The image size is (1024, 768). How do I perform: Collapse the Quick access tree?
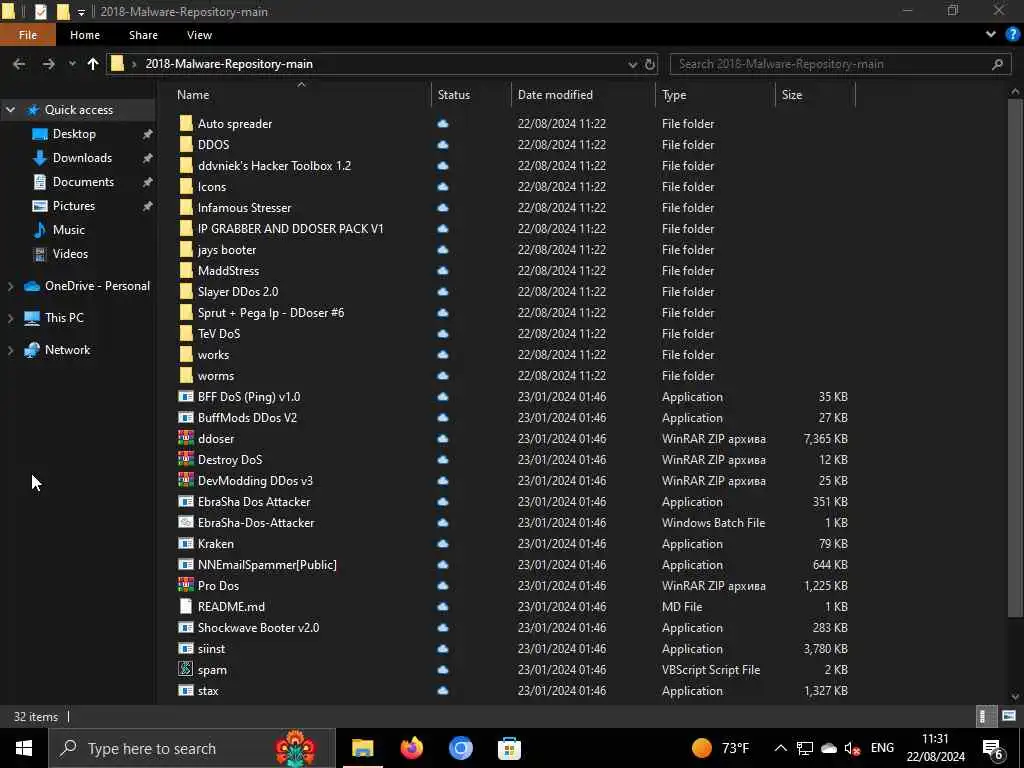point(10,110)
